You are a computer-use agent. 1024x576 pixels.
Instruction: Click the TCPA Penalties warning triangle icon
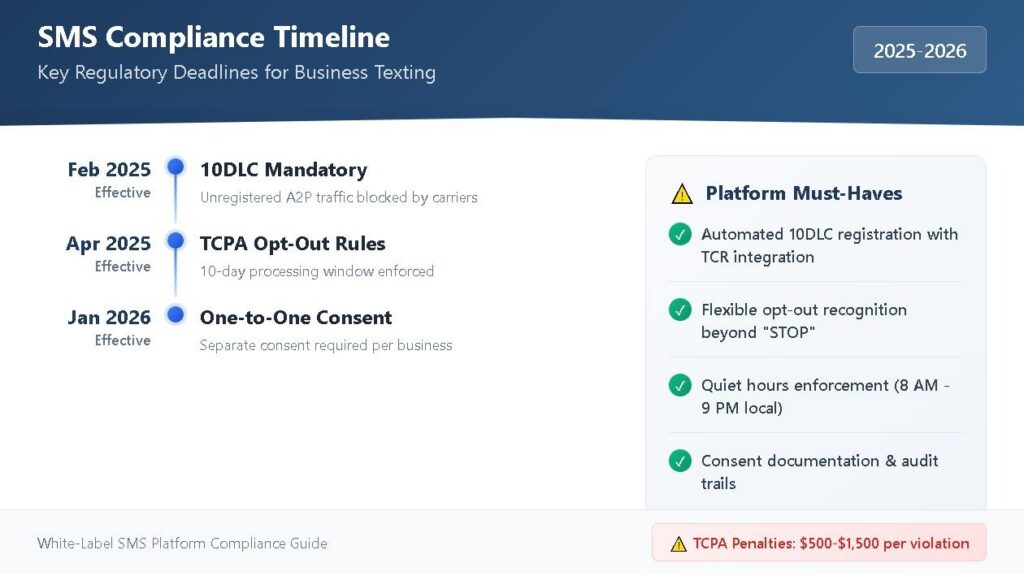click(678, 544)
